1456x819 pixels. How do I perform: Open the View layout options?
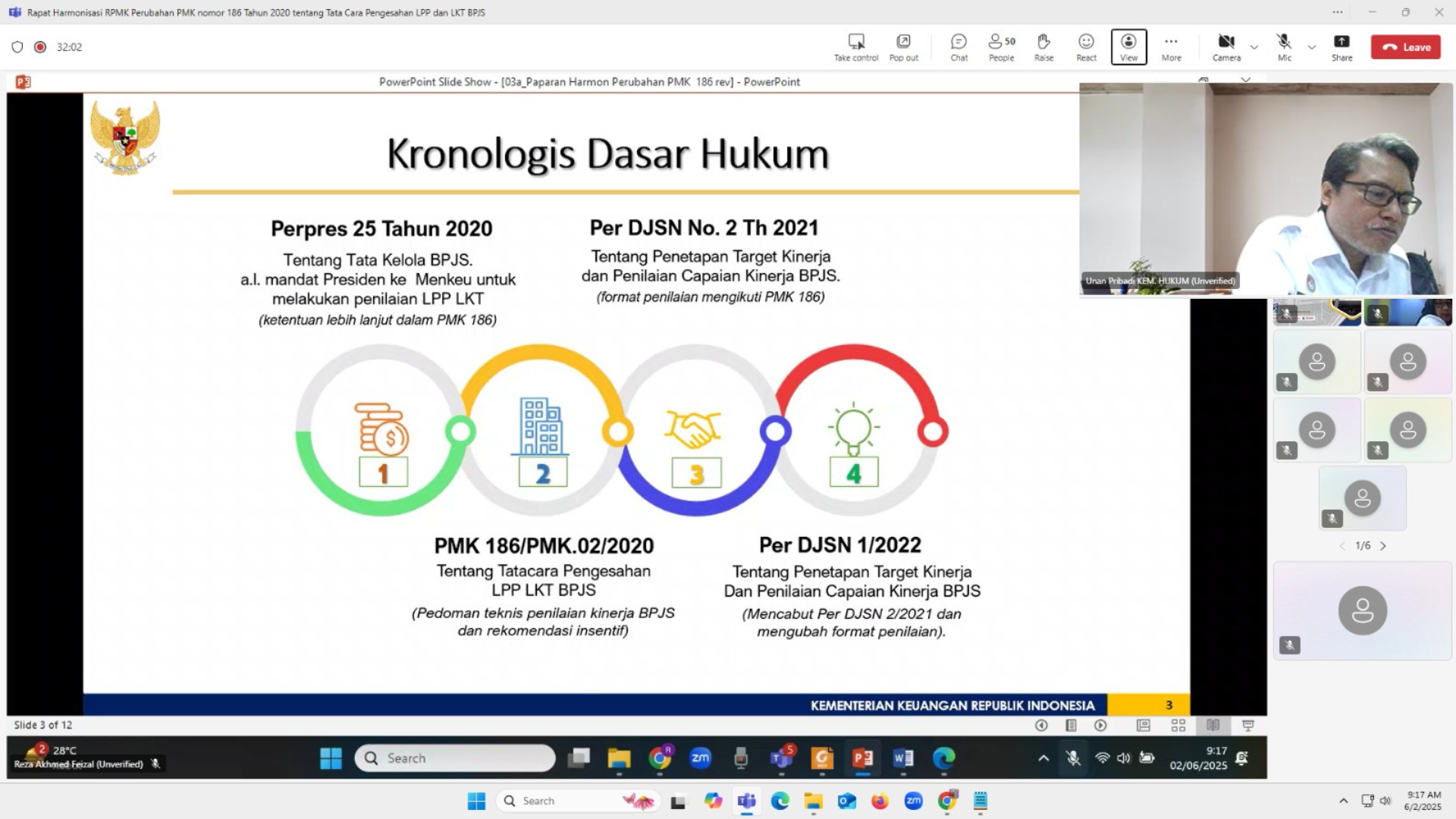(1128, 47)
